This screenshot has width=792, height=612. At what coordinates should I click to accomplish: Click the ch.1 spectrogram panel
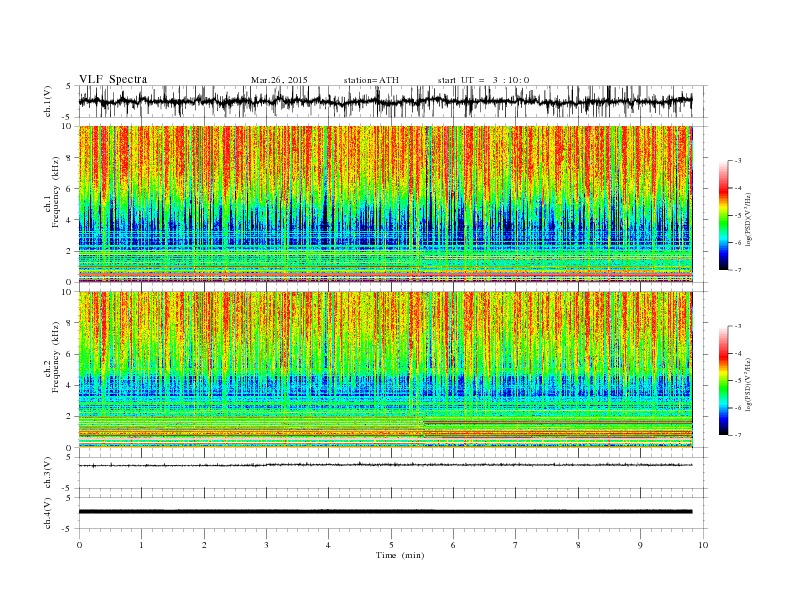coord(386,204)
